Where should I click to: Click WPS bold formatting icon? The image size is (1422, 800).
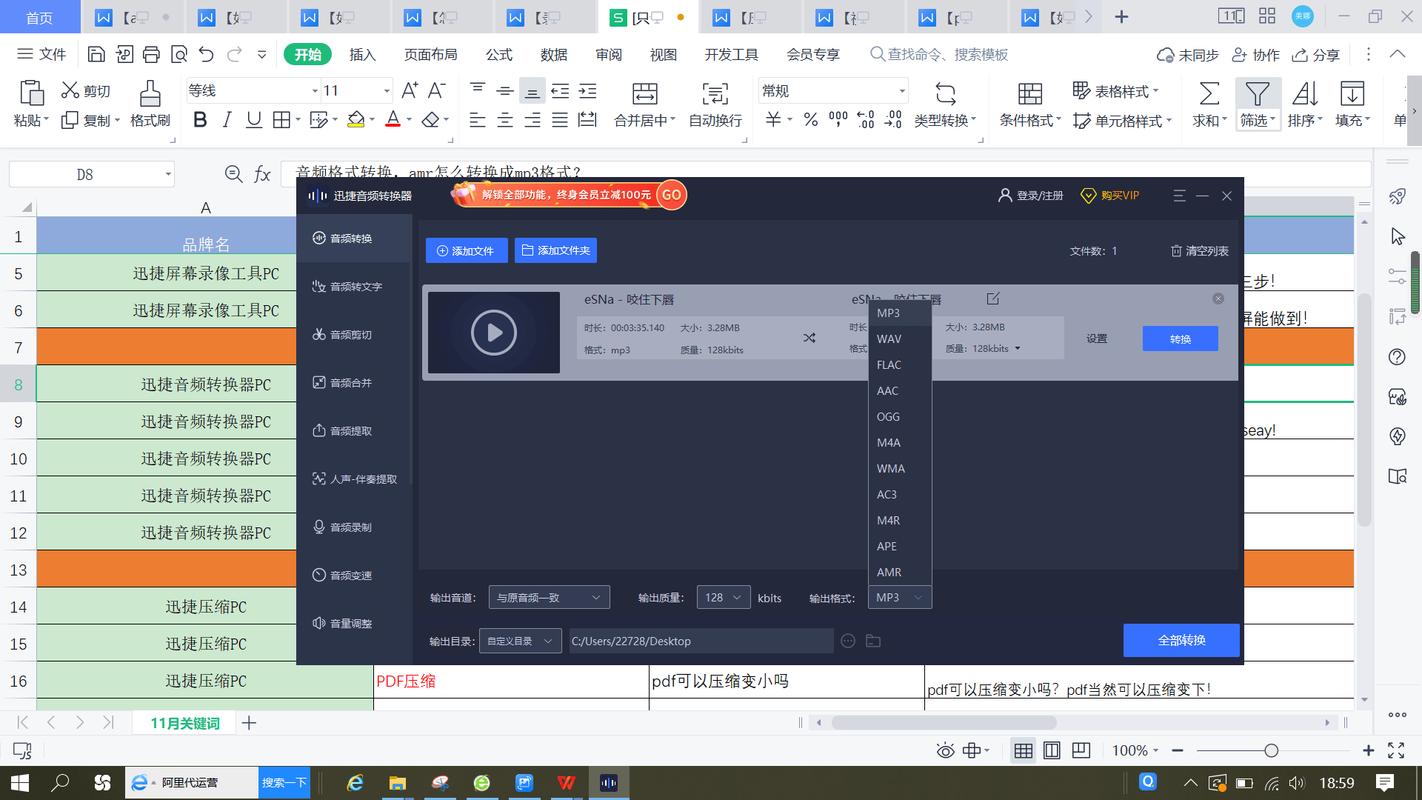click(200, 120)
